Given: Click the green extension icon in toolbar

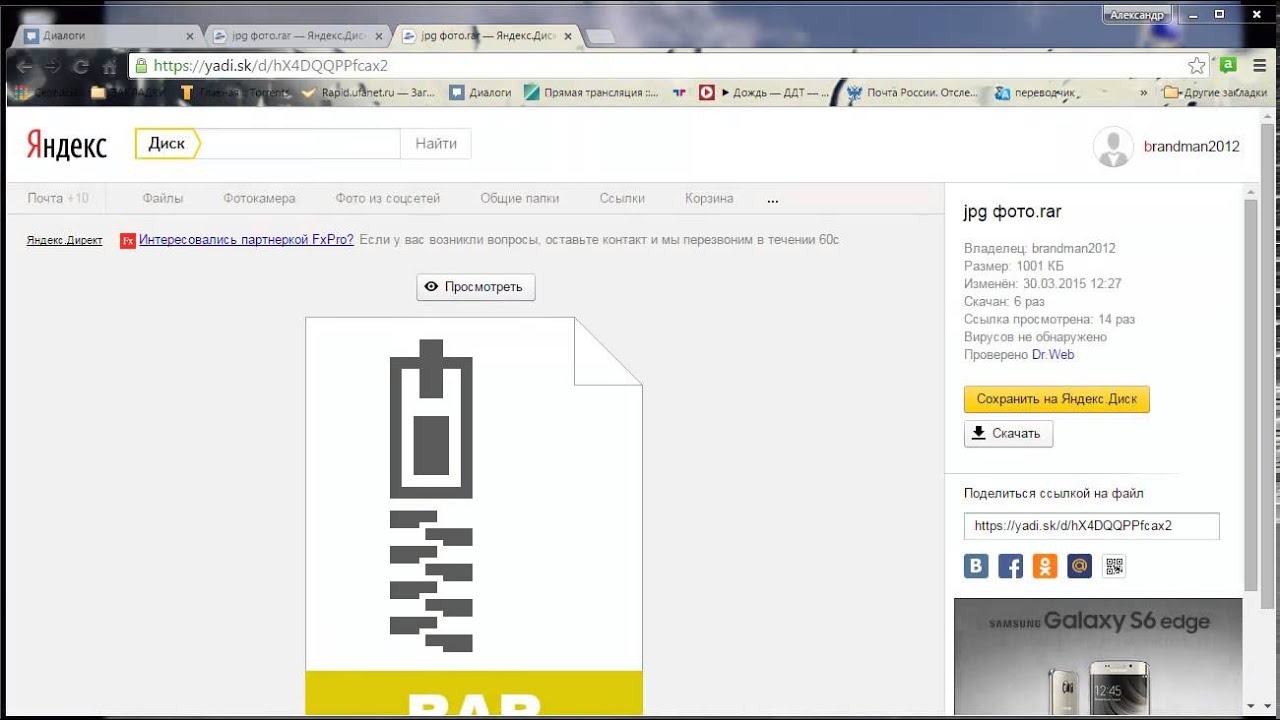Looking at the screenshot, I should coord(1229,66).
